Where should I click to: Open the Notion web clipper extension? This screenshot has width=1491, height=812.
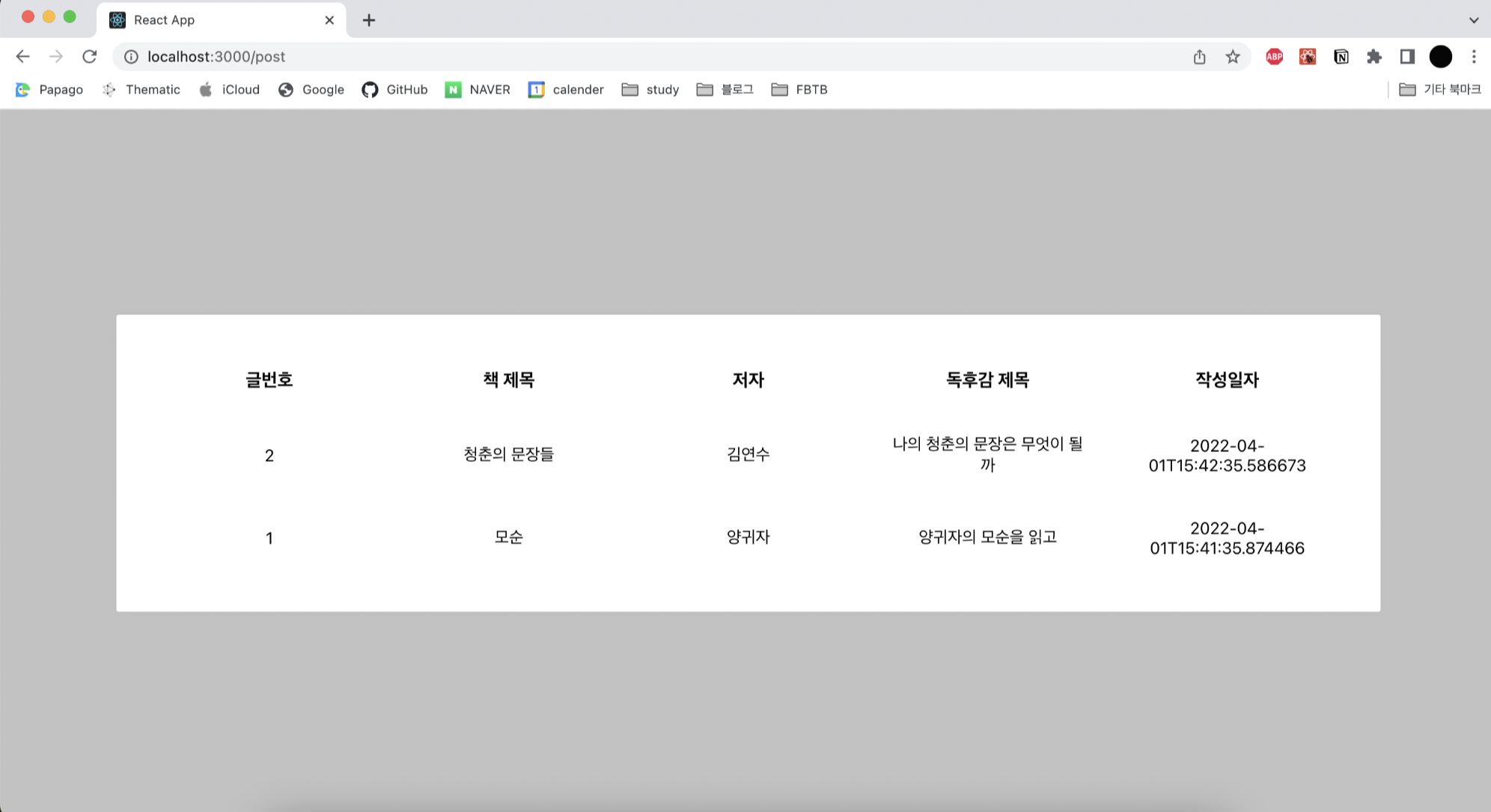[1341, 57]
